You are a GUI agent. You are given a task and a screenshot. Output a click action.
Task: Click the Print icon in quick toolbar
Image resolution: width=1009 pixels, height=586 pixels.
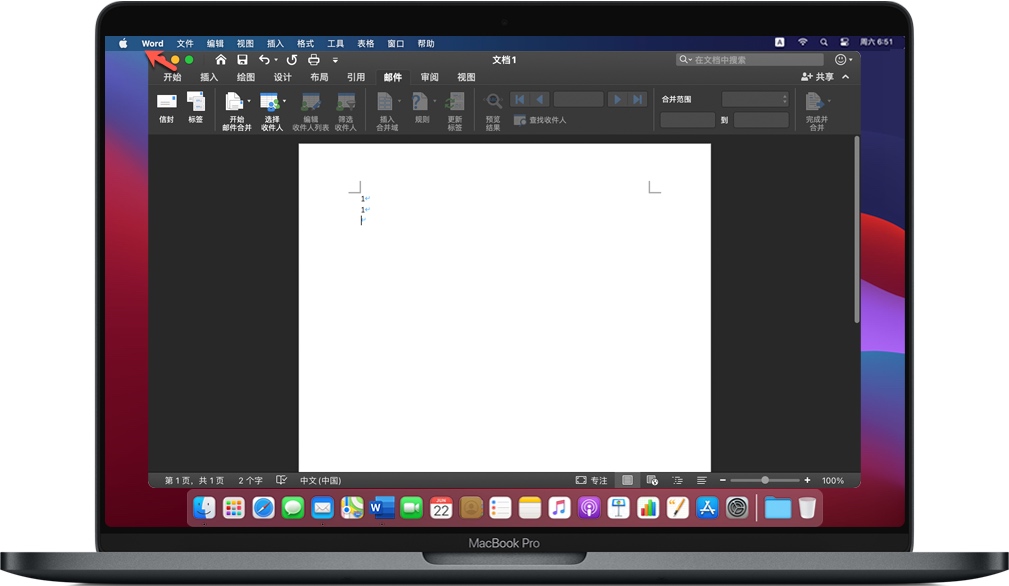point(314,60)
